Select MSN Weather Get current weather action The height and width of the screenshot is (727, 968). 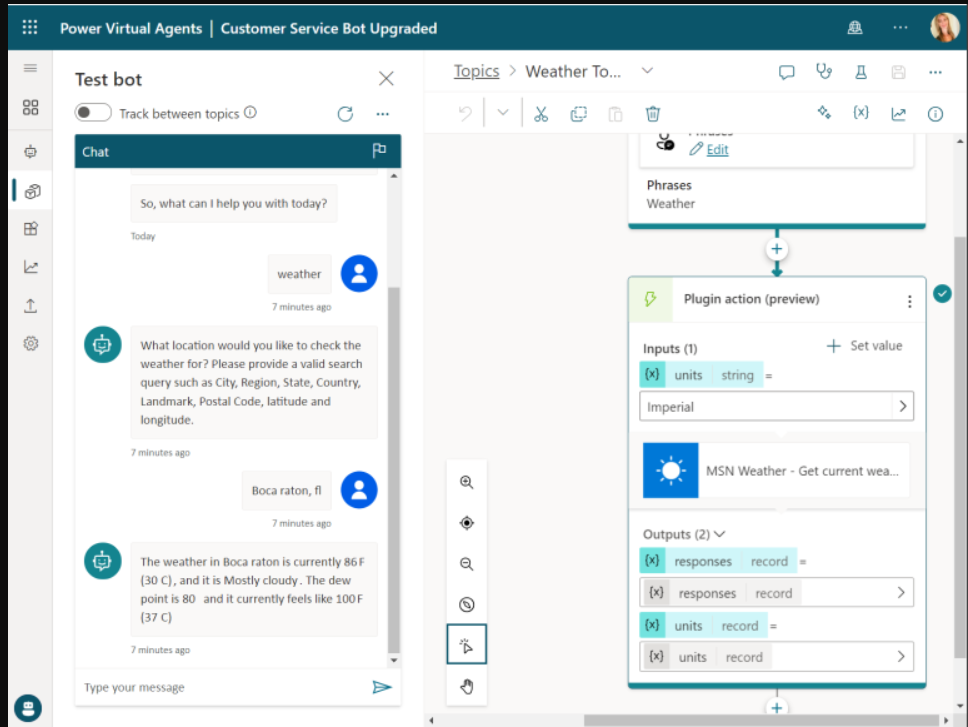776,470
